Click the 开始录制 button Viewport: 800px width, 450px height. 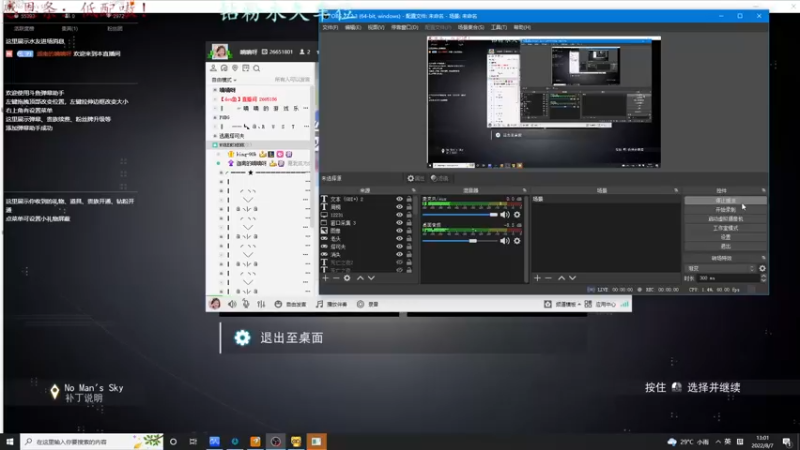[725, 210]
